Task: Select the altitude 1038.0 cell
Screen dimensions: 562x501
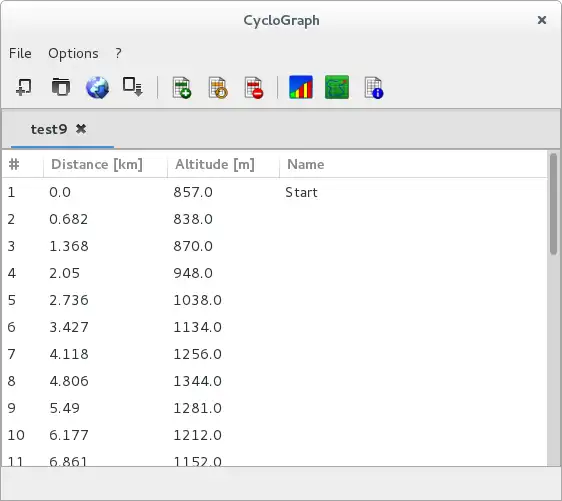Action: point(197,300)
